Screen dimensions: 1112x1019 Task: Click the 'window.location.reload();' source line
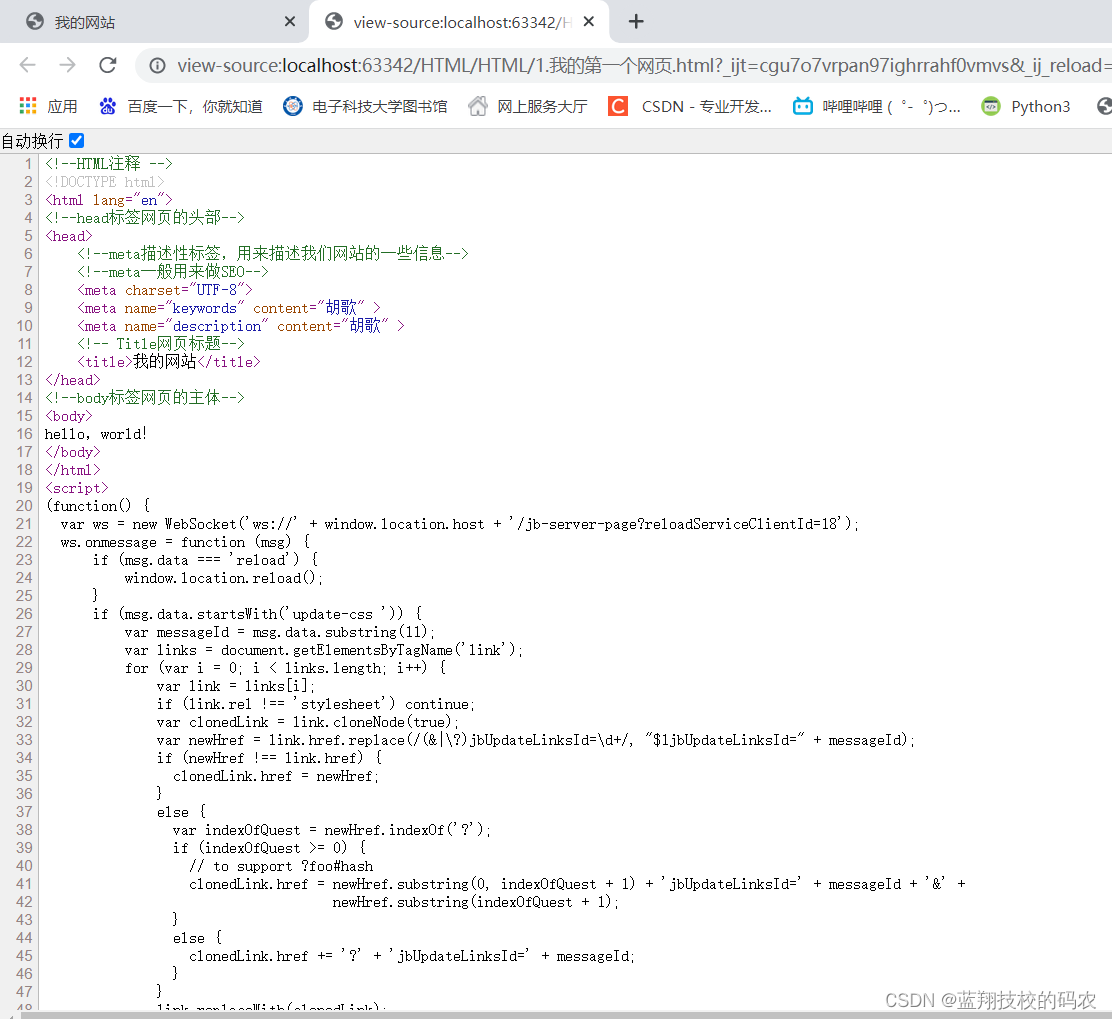(x=223, y=578)
